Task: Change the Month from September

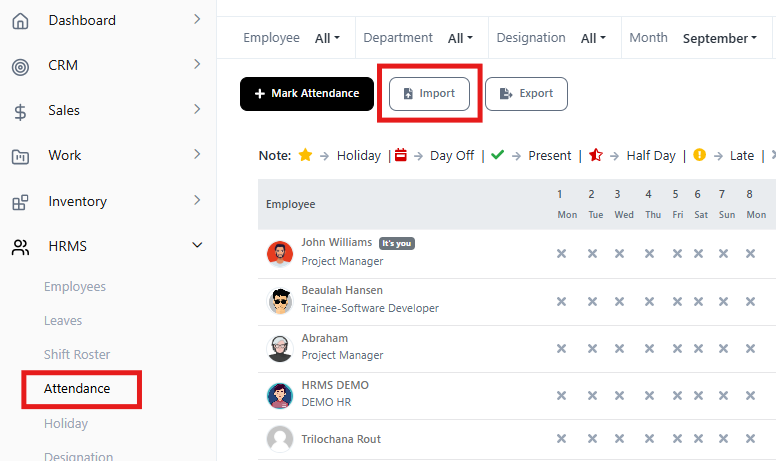Action: coord(719,38)
